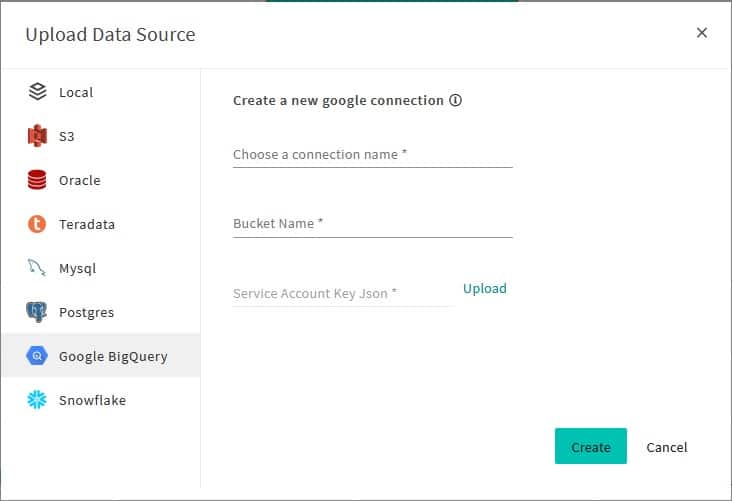Focus the connection name field

(372, 155)
